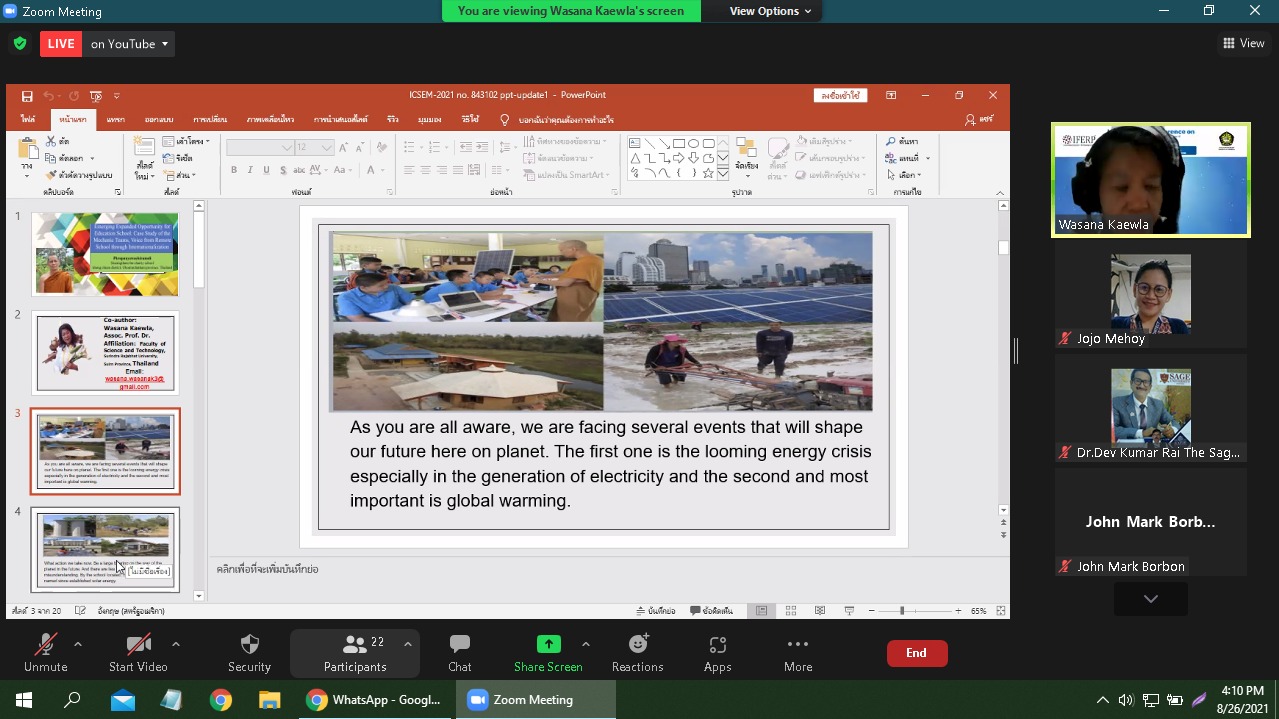Switch to WhatsApp Chrome window in taskbar
This screenshot has width=1279, height=719.
click(x=375, y=700)
